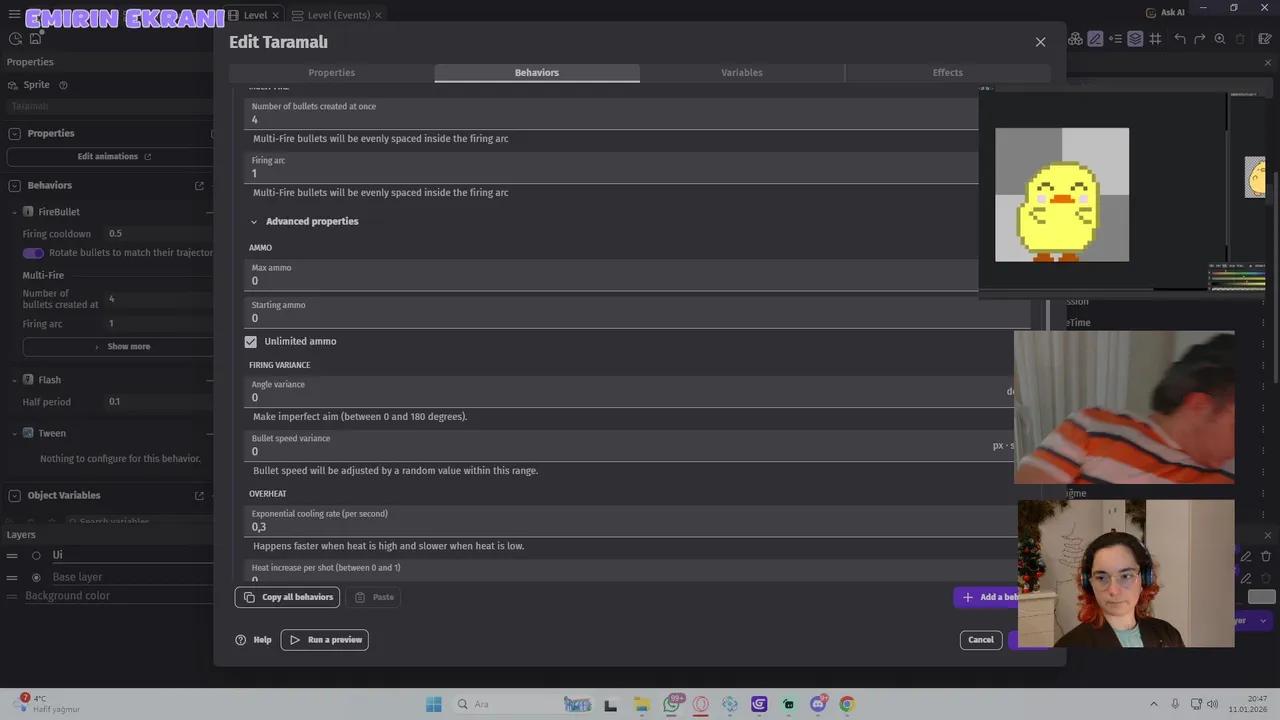Open the zoom magnifier tool

tap(1220, 39)
